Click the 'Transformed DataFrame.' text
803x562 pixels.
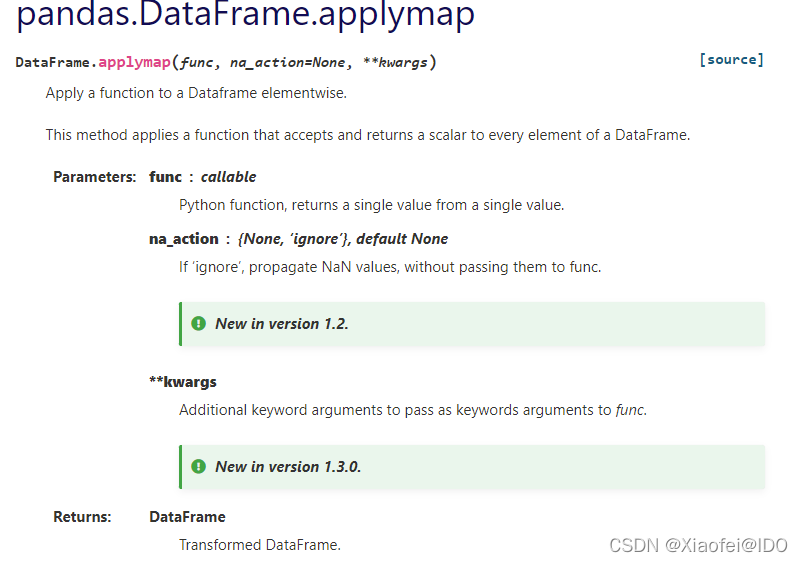click(260, 545)
